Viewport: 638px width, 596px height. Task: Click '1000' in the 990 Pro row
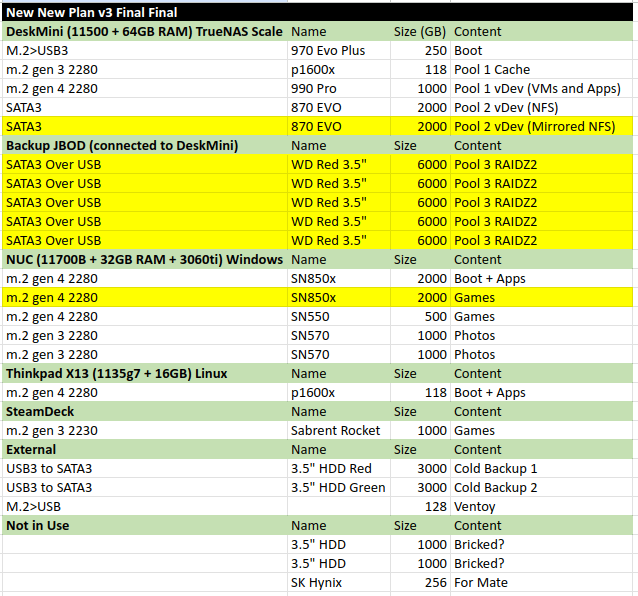(420, 89)
